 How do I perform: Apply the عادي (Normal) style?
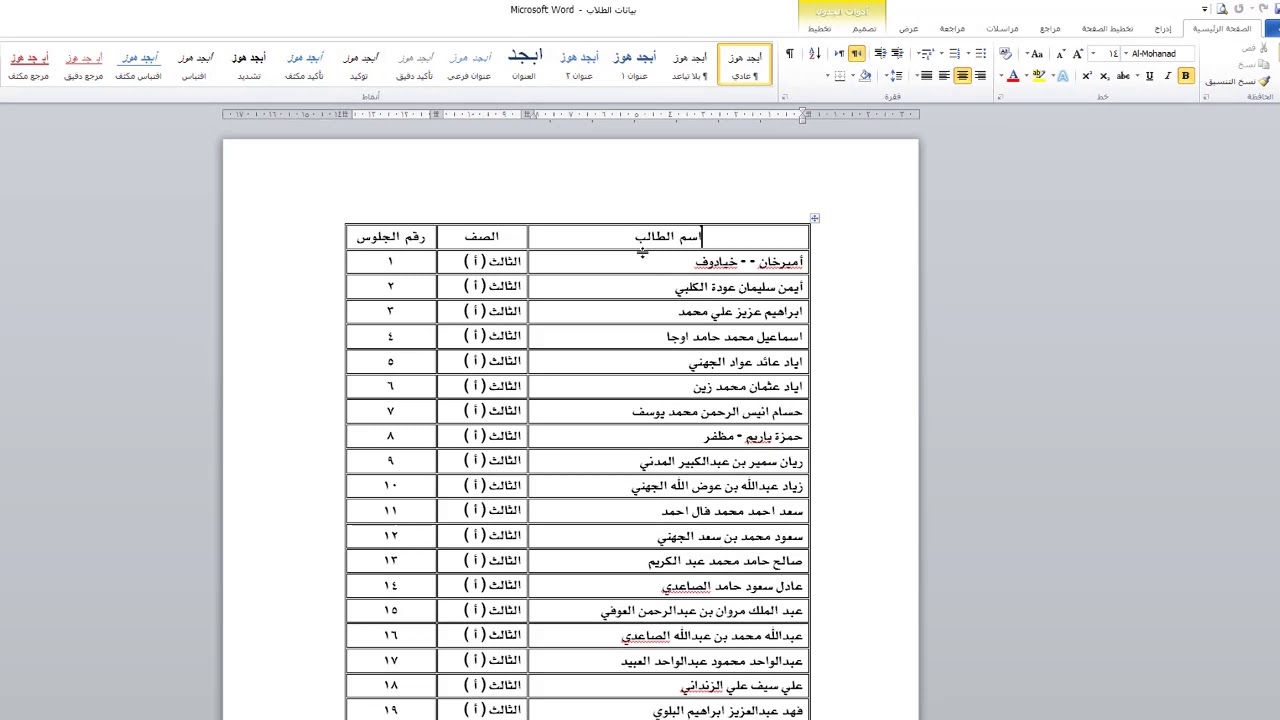click(x=745, y=66)
